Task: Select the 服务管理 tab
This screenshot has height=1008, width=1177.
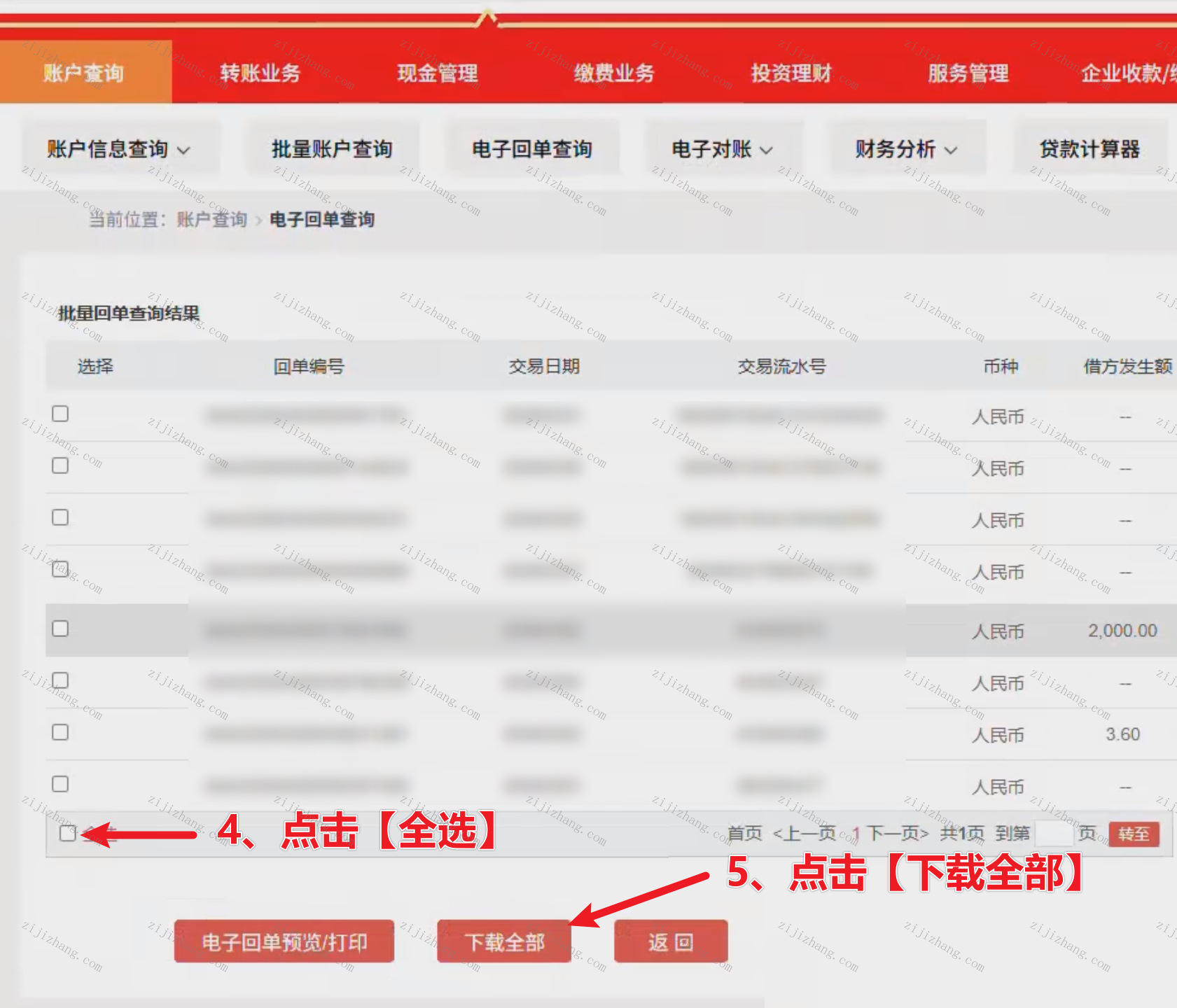Action: 968,73
